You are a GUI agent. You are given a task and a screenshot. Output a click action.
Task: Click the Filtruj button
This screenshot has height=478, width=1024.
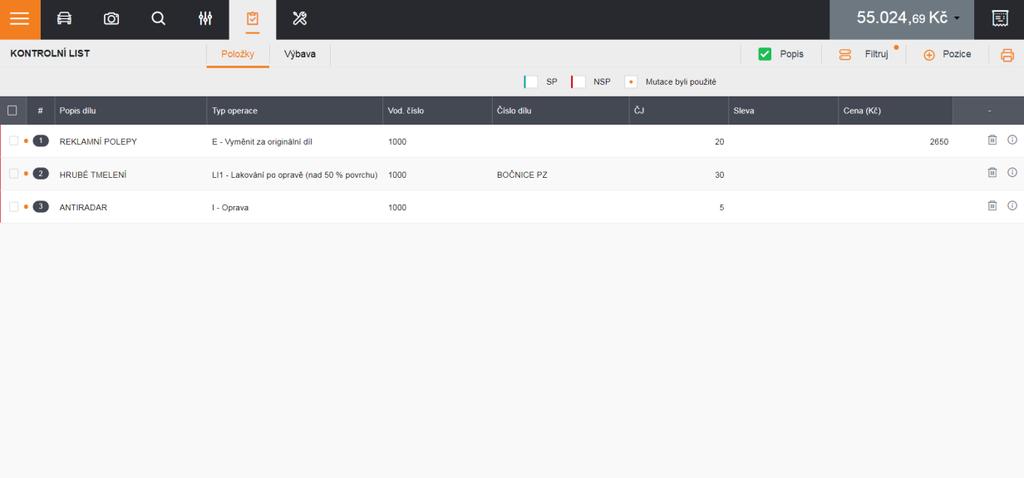(x=866, y=55)
